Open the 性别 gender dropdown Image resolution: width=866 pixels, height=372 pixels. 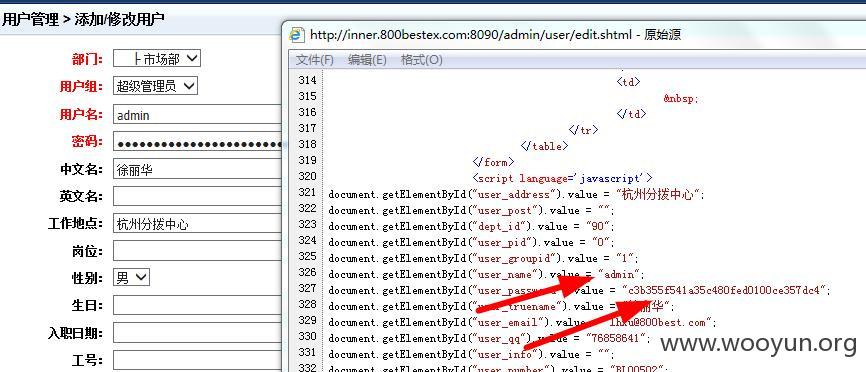pyautogui.click(x=131, y=278)
